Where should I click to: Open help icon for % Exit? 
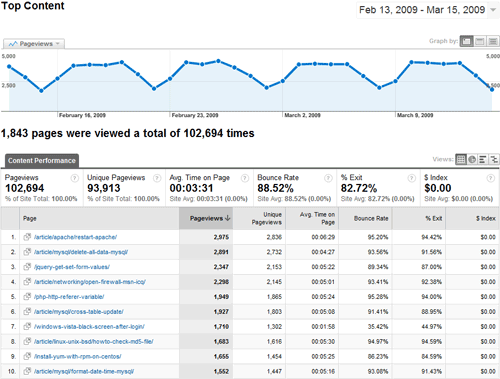(412, 178)
